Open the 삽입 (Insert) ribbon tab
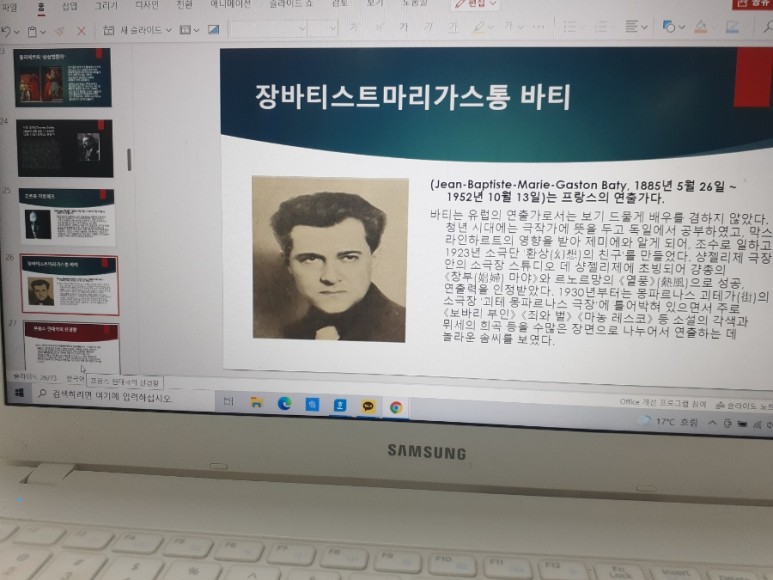 (x=70, y=6)
